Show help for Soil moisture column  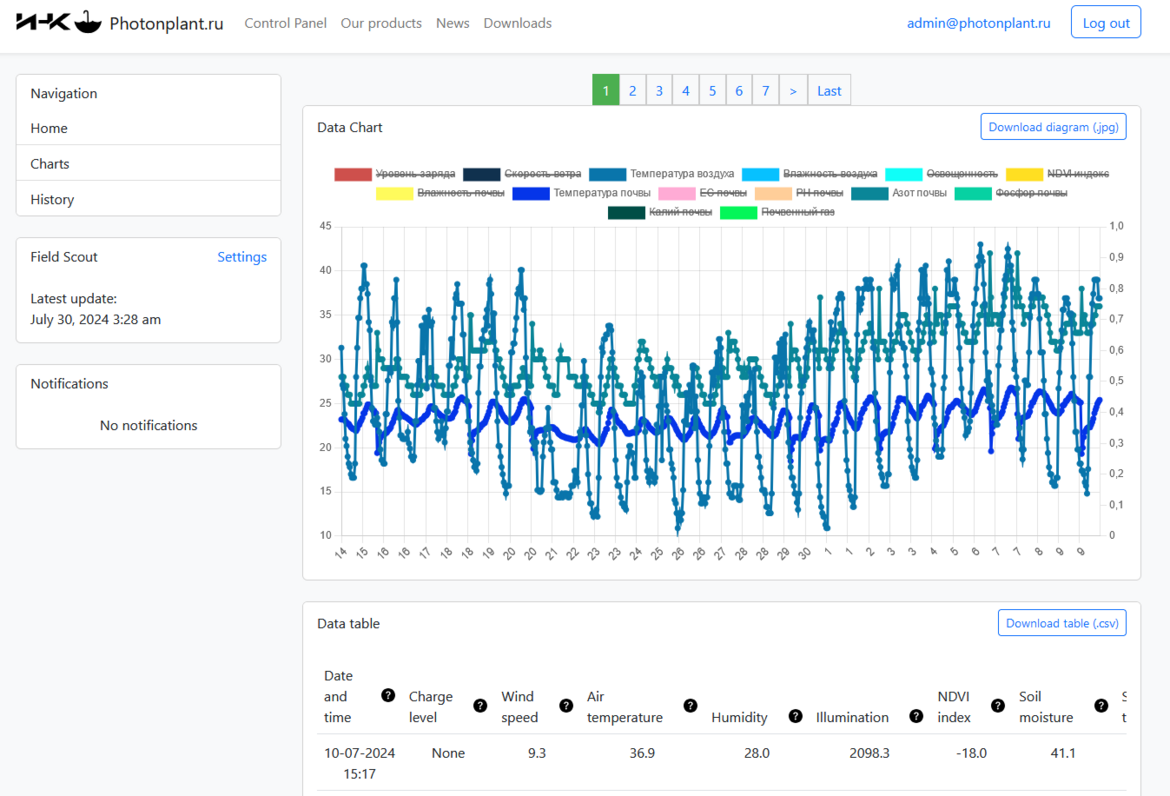click(x=1101, y=706)
